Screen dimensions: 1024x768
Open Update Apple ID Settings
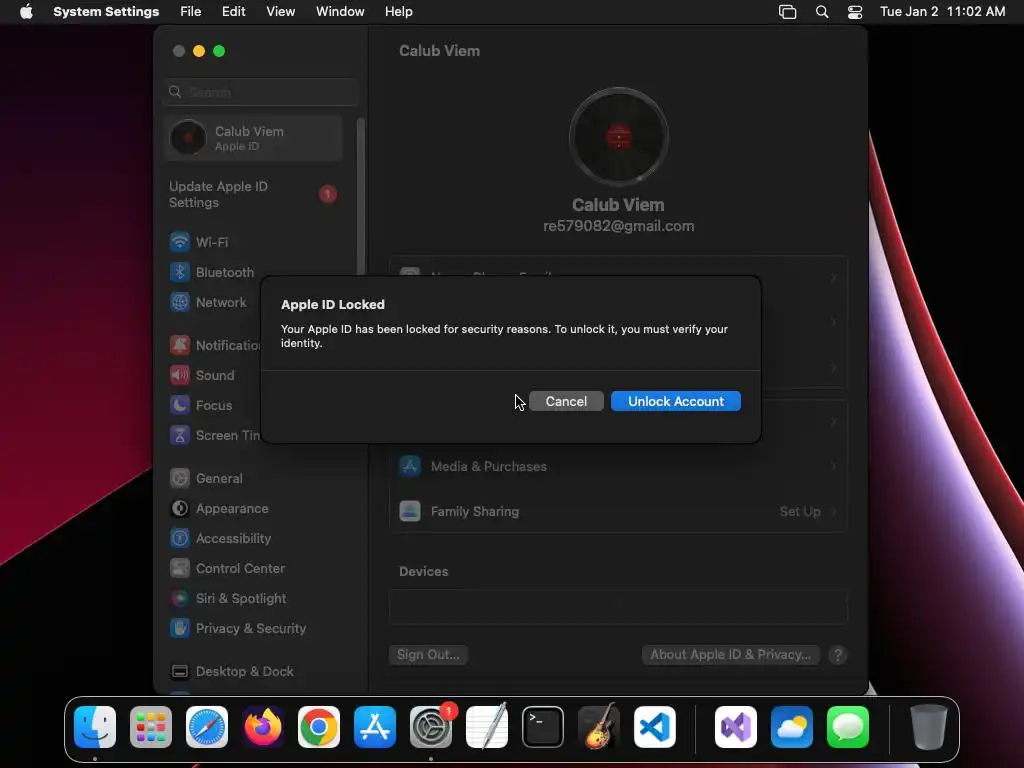tap(253, 195)
